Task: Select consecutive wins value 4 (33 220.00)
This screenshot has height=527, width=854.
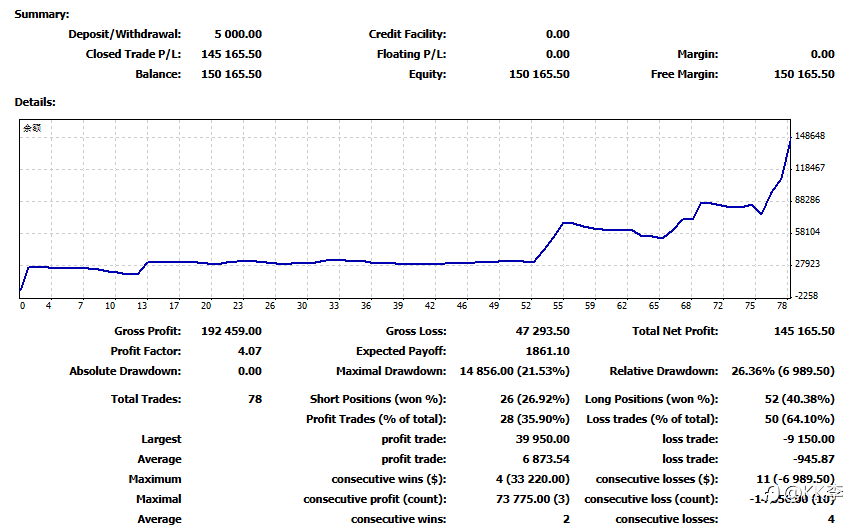Action: (x=533, y=479)
